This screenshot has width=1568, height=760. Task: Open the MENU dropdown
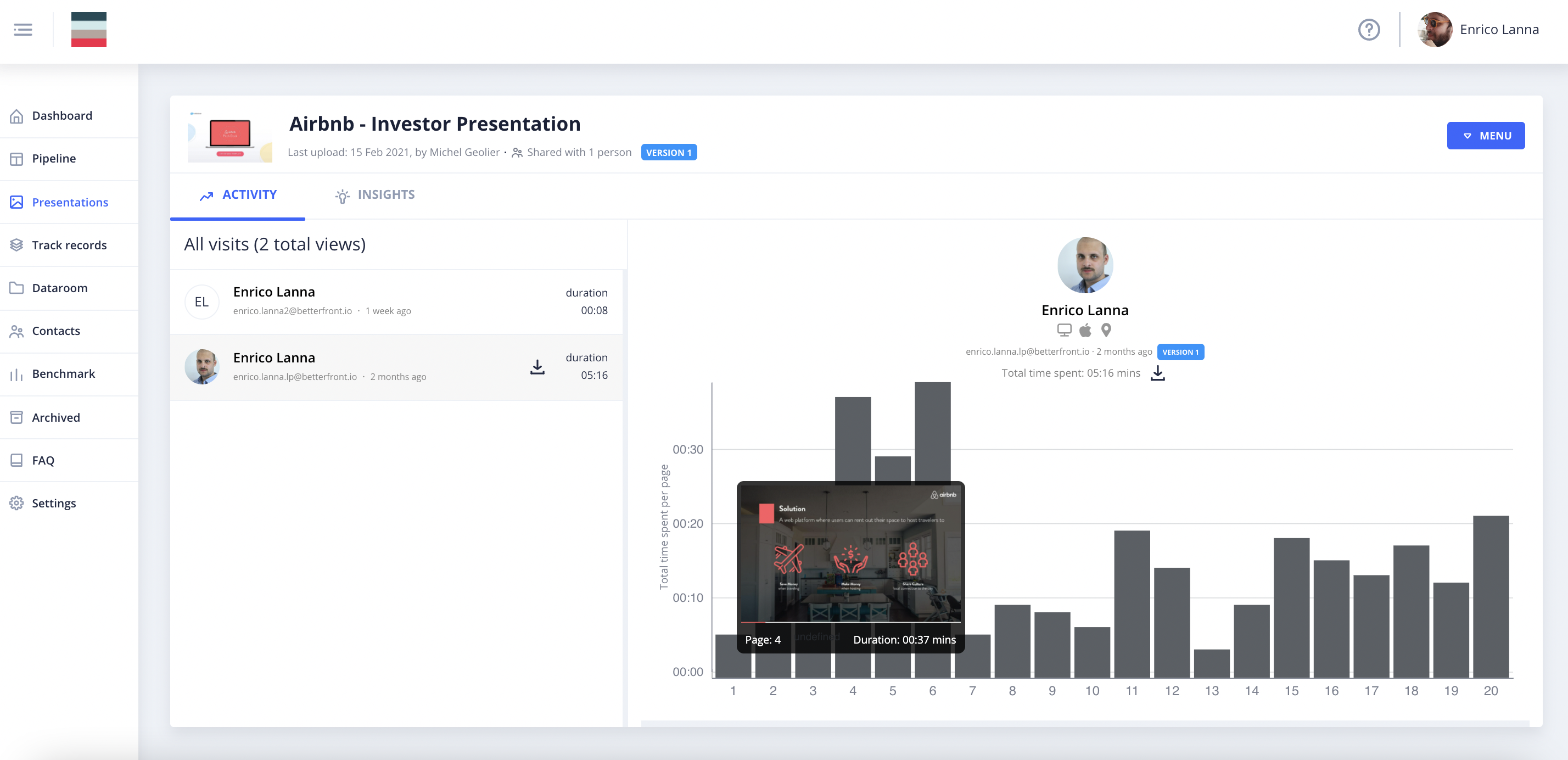tap(1486, 135)
